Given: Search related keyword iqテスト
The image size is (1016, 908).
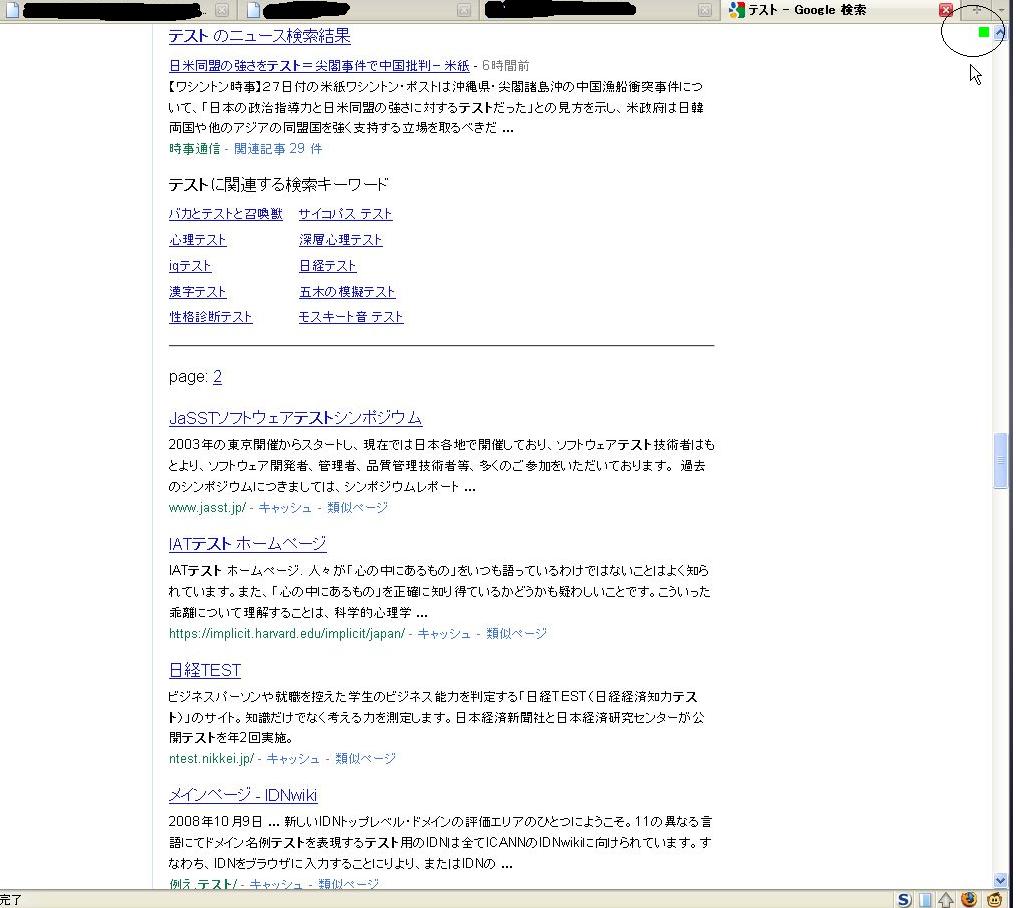Looking at the screenshot, I should [190, 266].
